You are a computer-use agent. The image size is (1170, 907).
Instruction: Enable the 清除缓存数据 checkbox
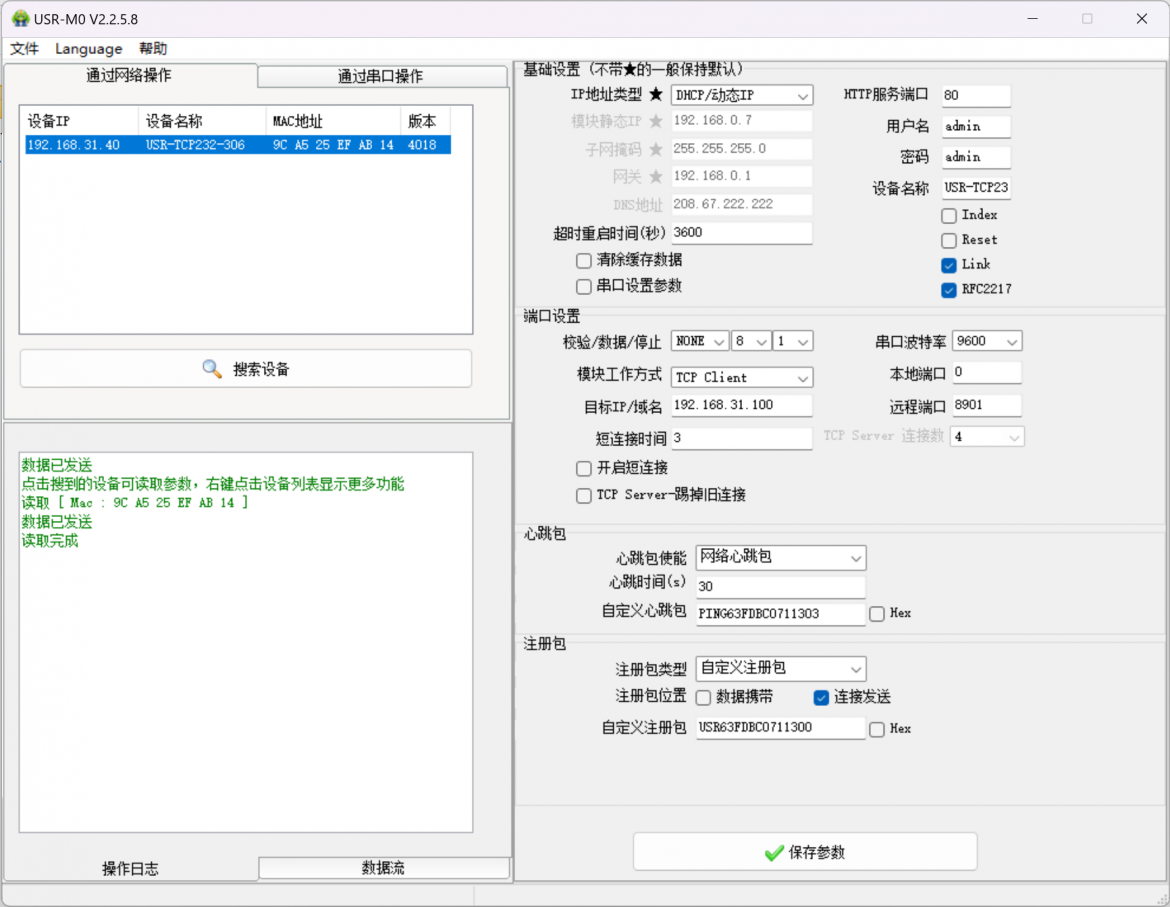tap(584, 260)
